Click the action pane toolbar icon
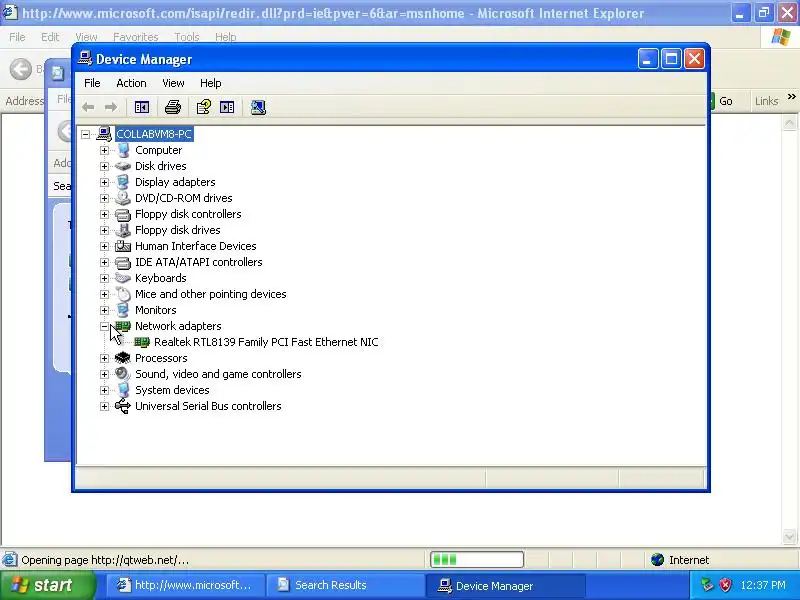The height and width of the screenshot is (600, 800). pos(227,107)
